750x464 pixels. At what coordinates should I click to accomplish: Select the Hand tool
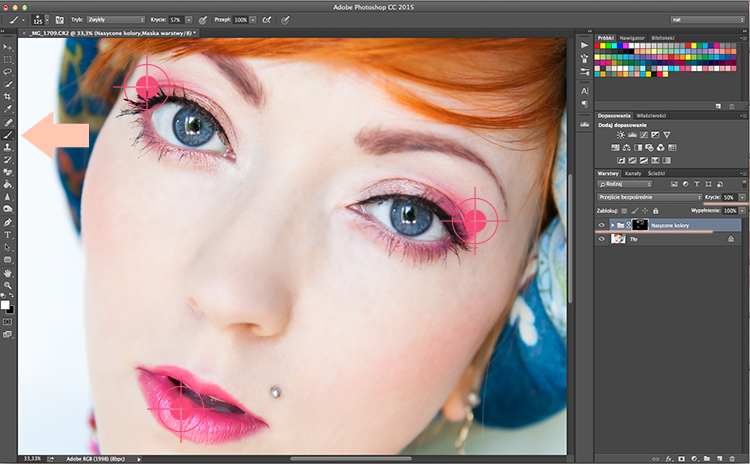point(8,273)
